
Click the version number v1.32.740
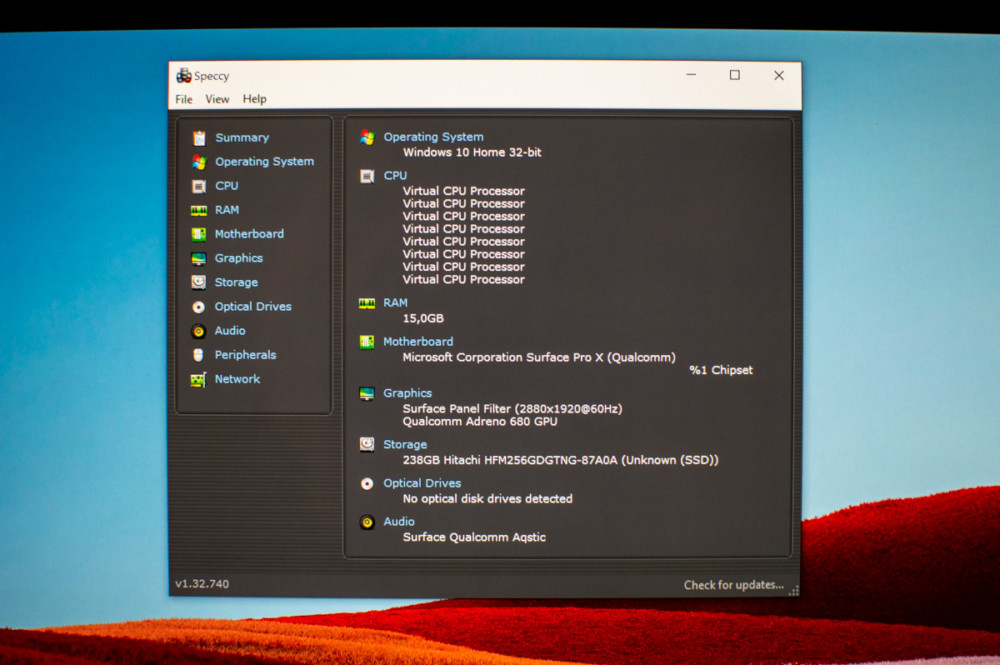(x=202, y=584)
